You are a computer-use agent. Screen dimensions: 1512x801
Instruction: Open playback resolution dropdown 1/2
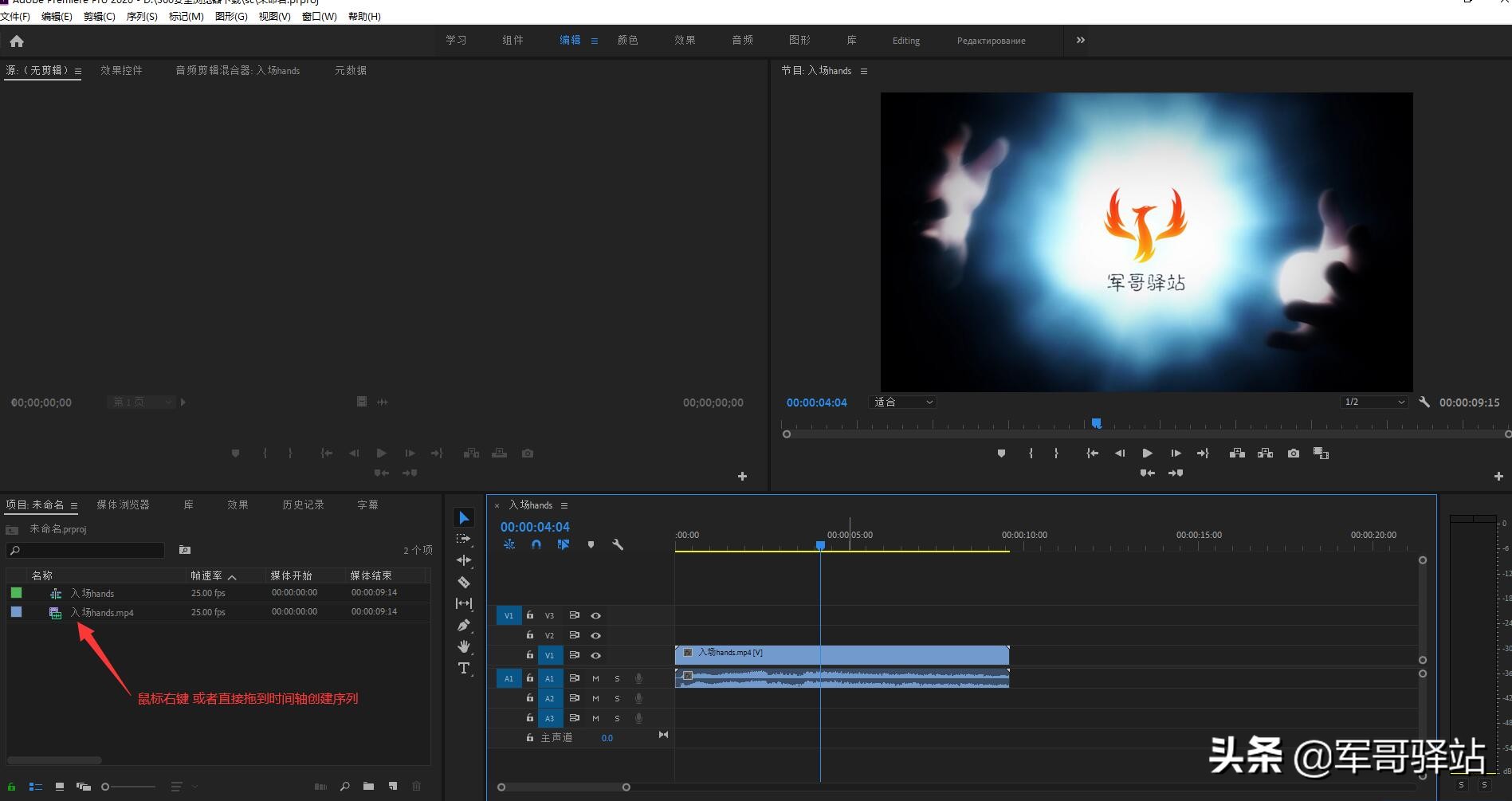click(x=1374, y=402)
